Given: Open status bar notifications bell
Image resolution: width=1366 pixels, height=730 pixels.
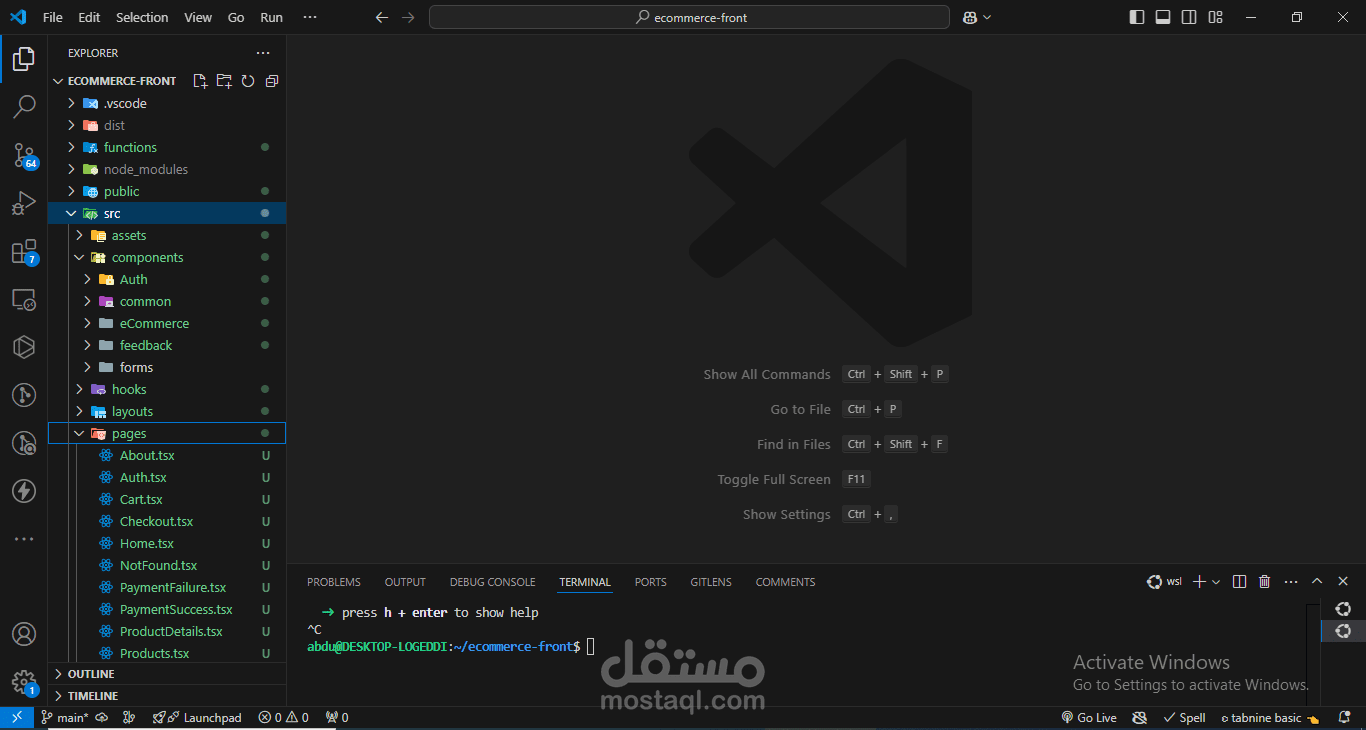Looking at the screenshot, I should pyautogui.click(x=1344, y=717).
